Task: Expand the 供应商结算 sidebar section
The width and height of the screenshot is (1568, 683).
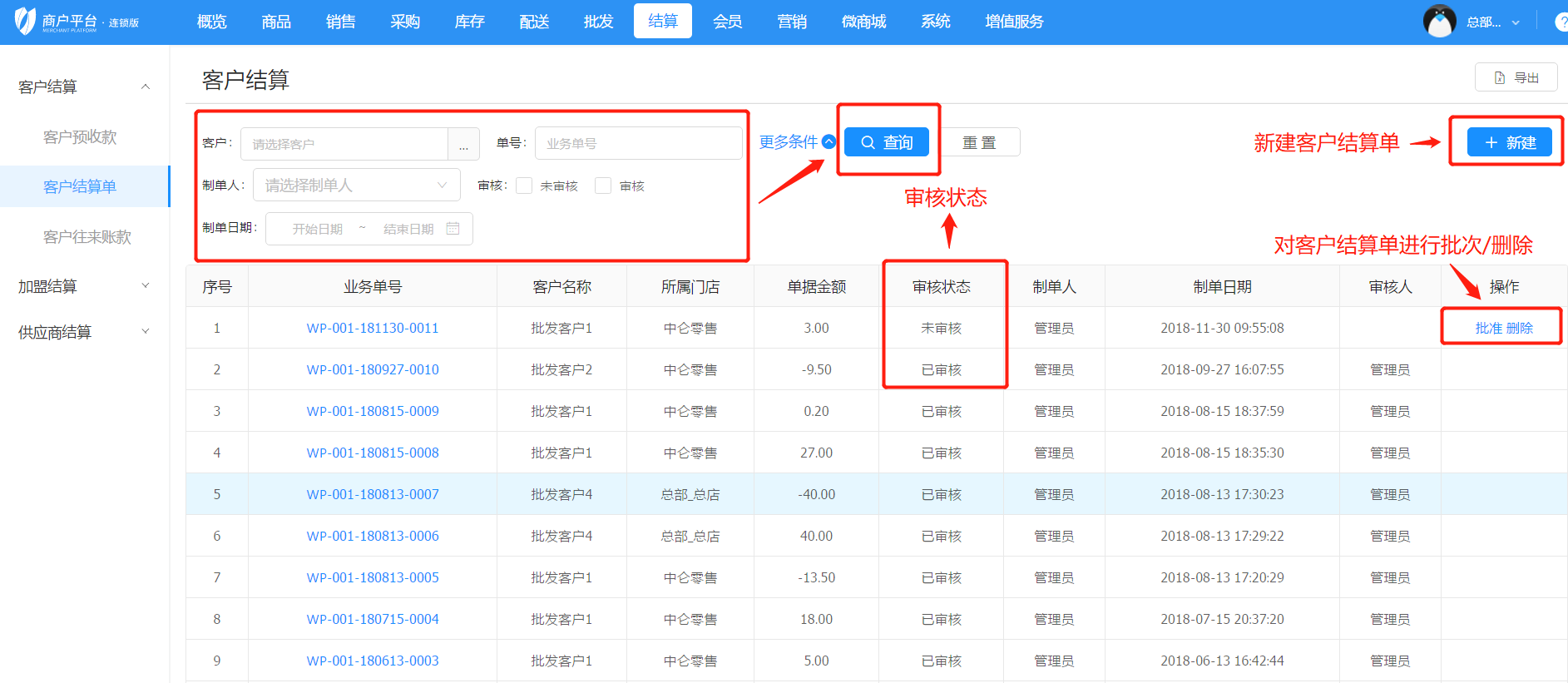Action: (x=83, y=332)
